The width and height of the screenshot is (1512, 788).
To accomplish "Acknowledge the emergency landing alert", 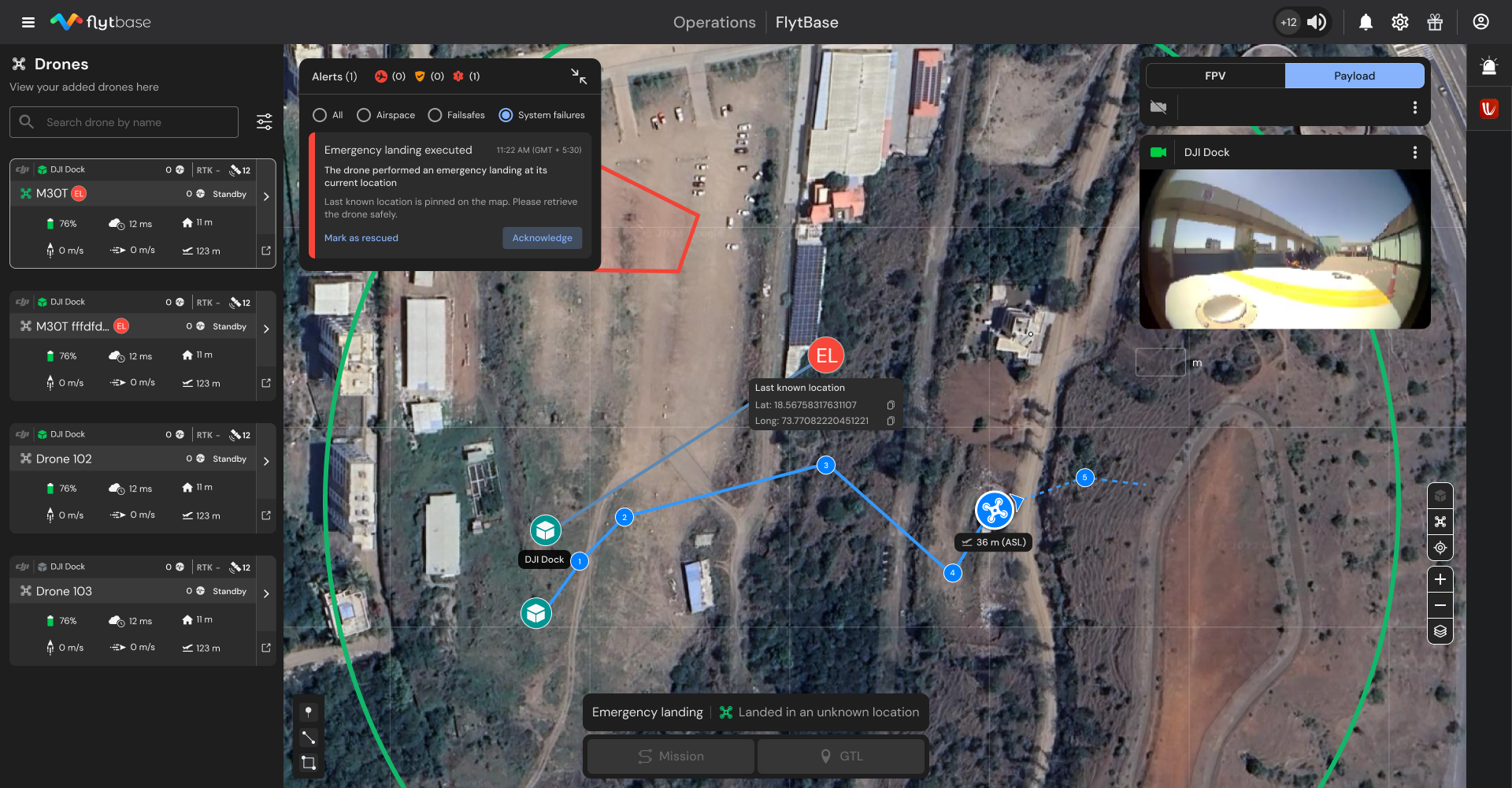I will pyautogui.click(x=543, y=238).
